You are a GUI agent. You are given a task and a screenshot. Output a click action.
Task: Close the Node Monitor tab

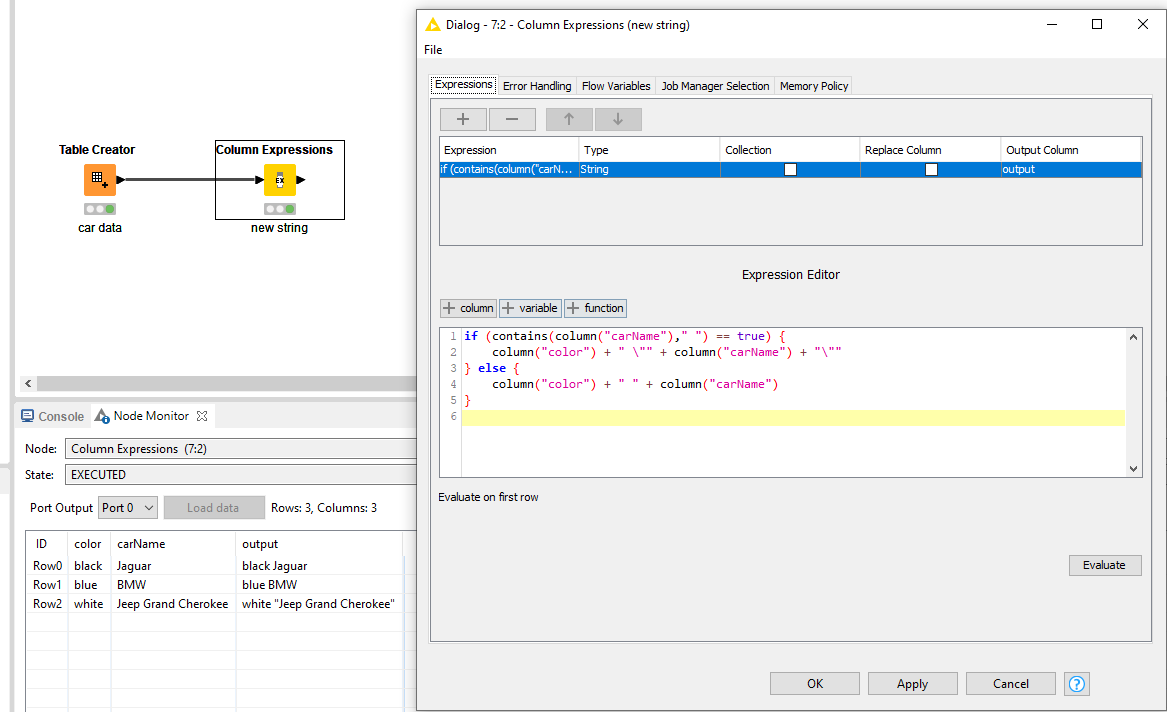tap(202, 416)
